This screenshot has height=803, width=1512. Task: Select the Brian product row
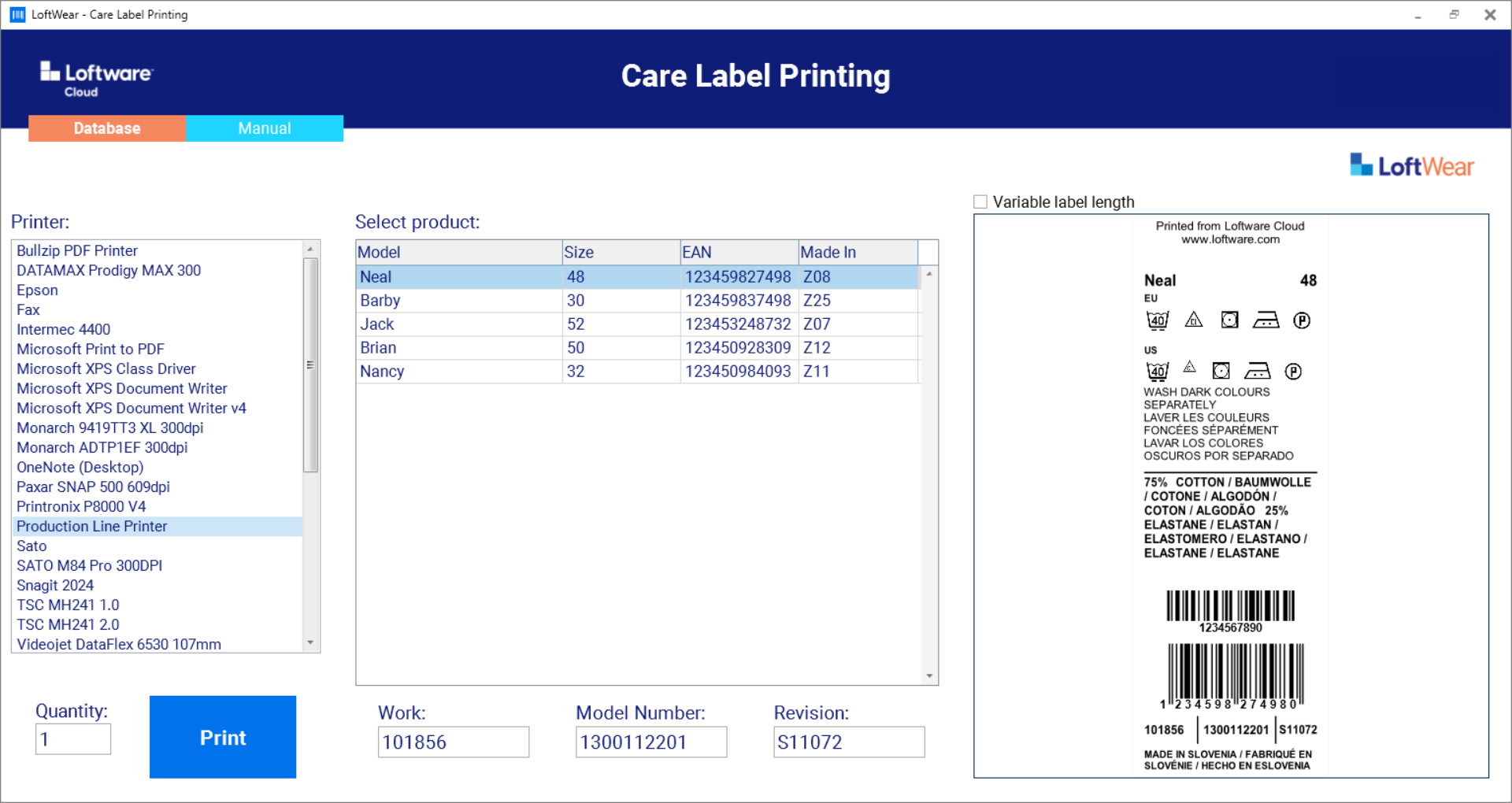pos(638,348)
